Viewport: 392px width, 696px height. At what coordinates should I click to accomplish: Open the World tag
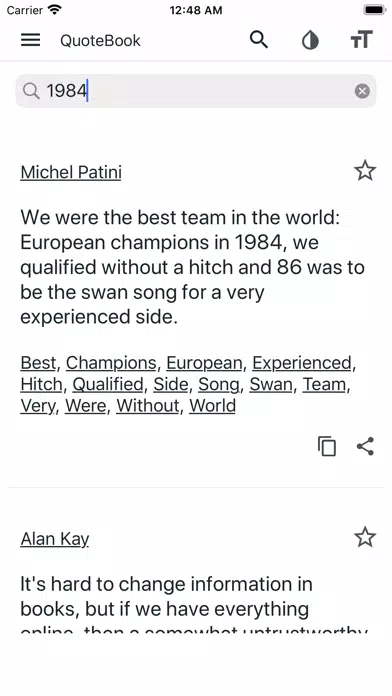tap(212, 406)
